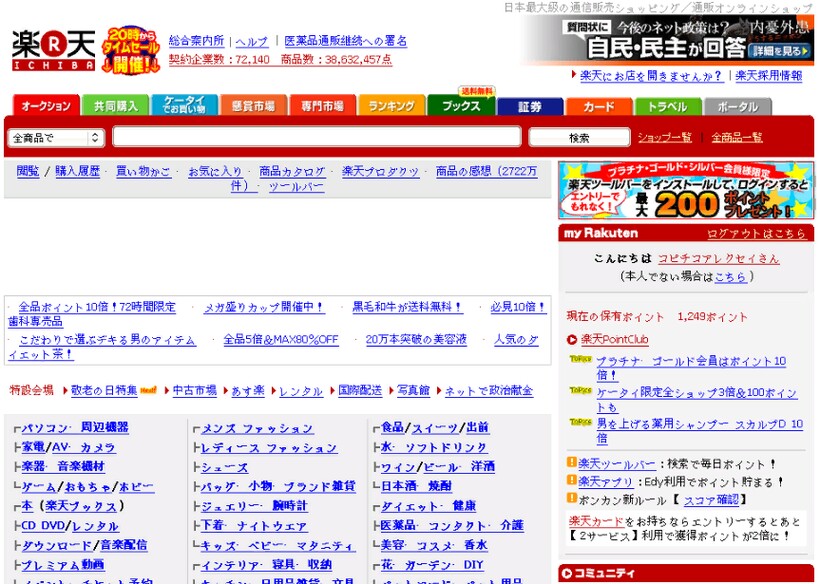This screenshot has width=820, height=584.
Task: Open the 楽天ツールバー 200ポイント banner
Action: click(x=686, y=190)
